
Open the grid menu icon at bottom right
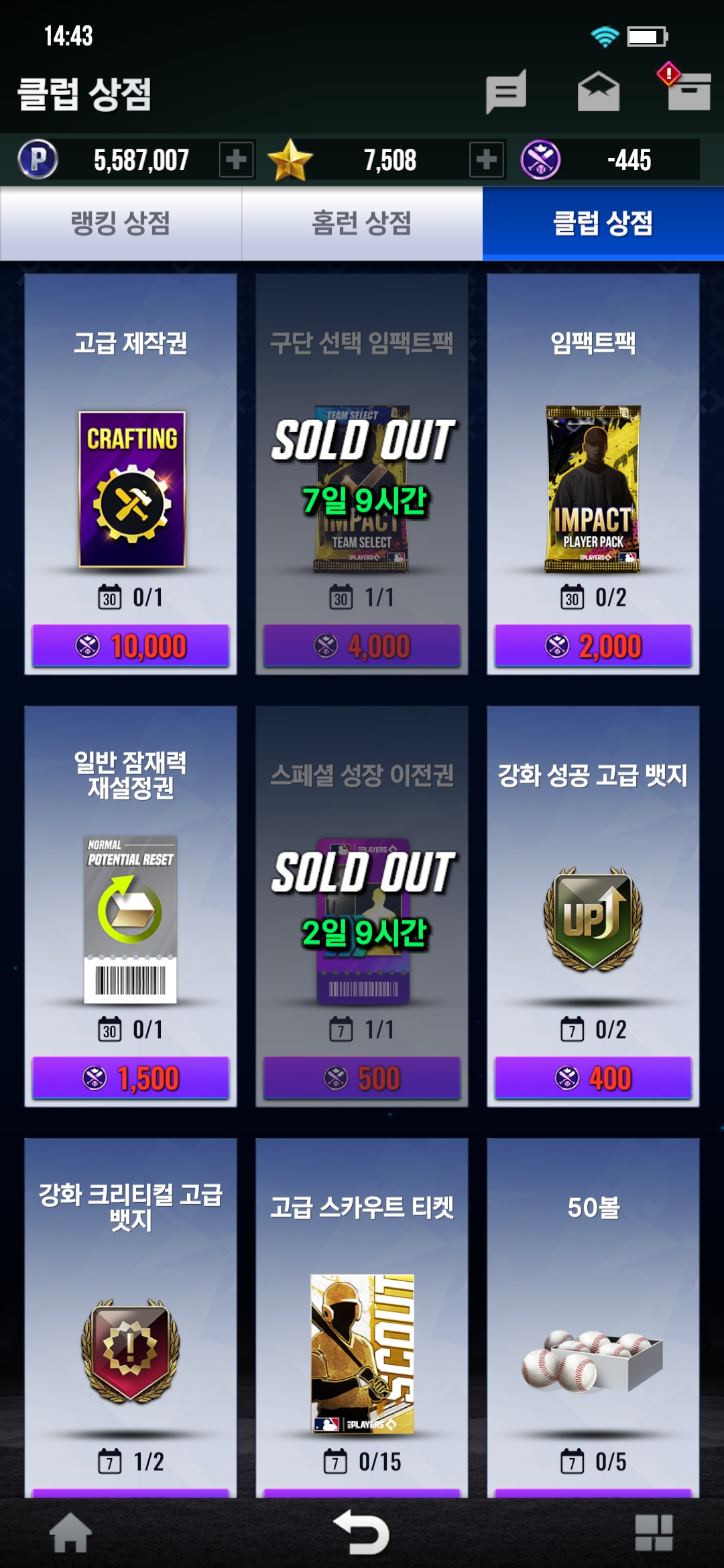654,1532
